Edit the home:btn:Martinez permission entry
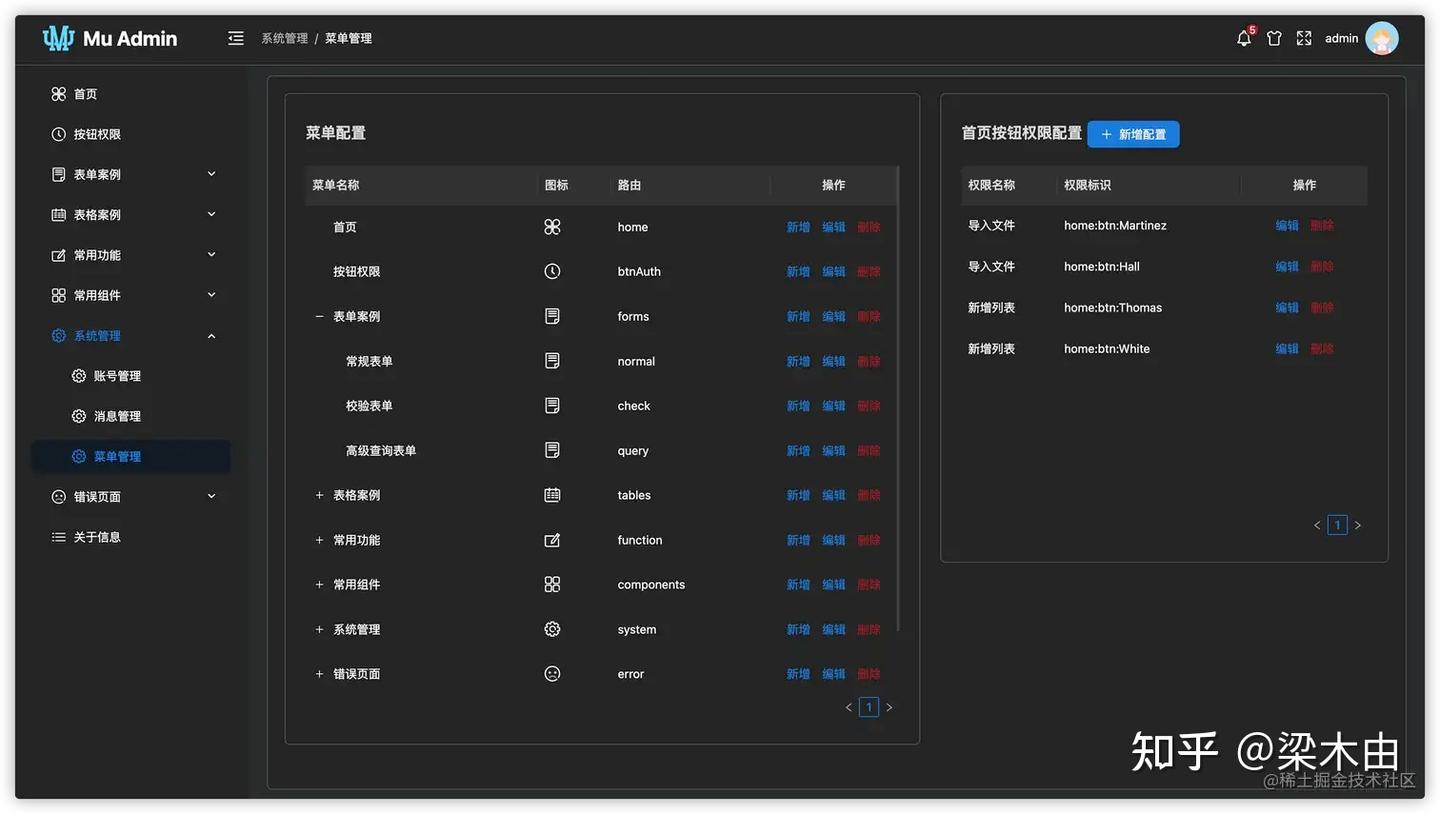Viewport: 1440px width, 814px height. click(x=1286, y=225)
